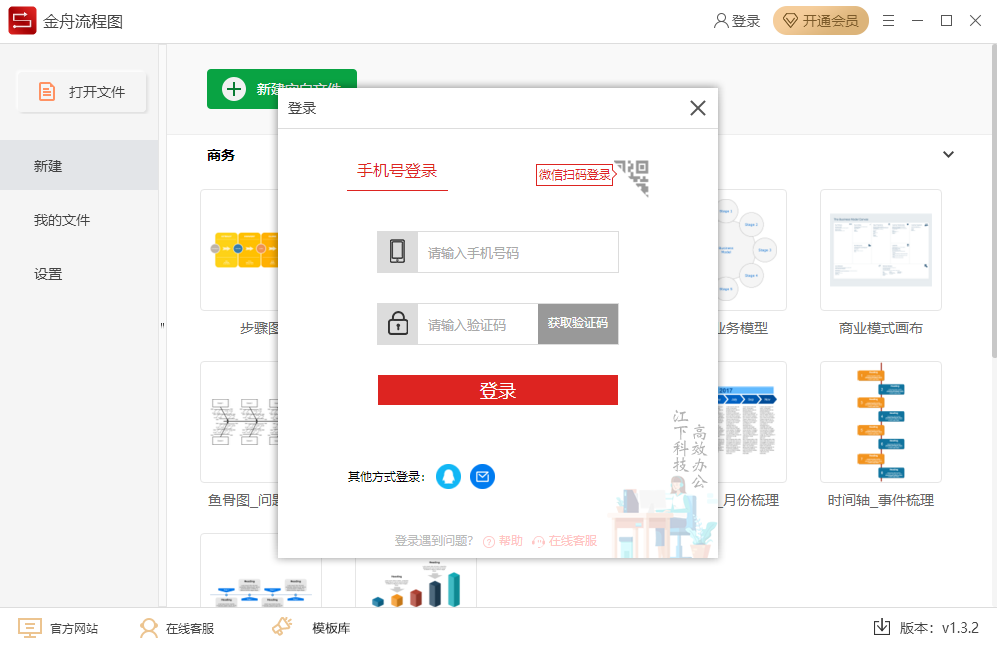Switch to 微信扫码登录
997x648 pixels.
tap(575, 174)
